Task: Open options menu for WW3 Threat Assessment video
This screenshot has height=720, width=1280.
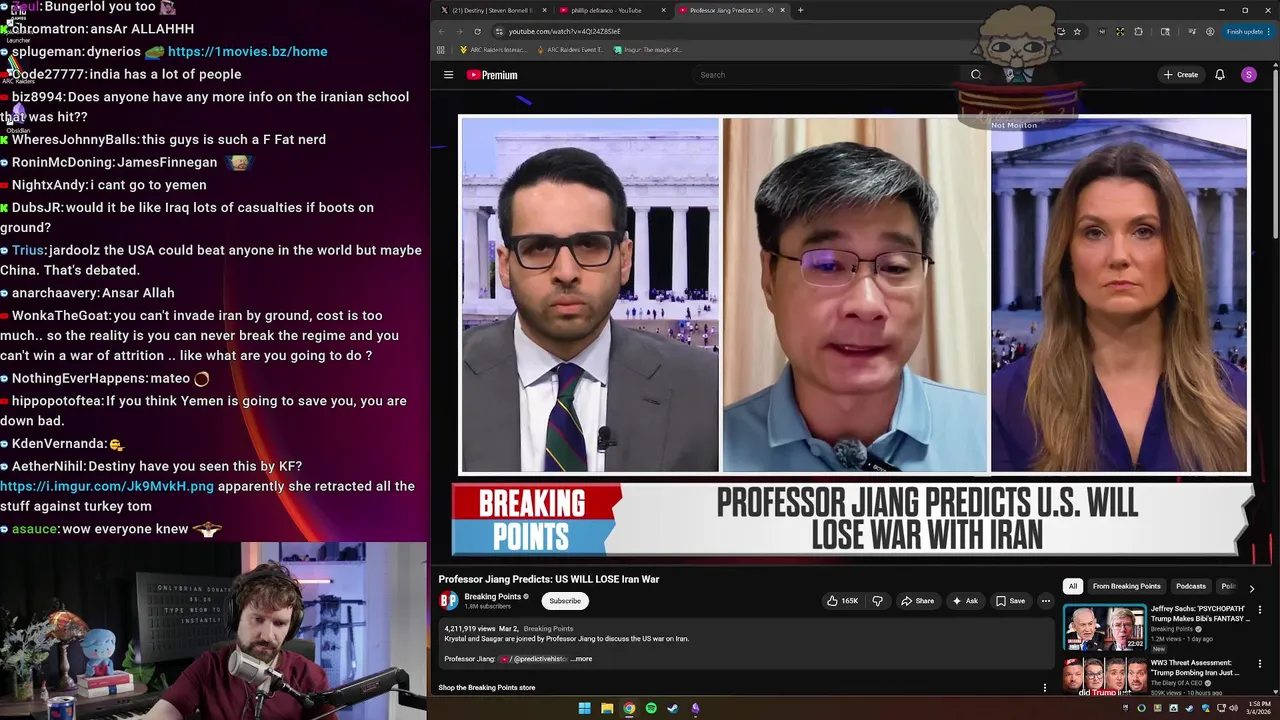Action: [x=1260, y=664]
